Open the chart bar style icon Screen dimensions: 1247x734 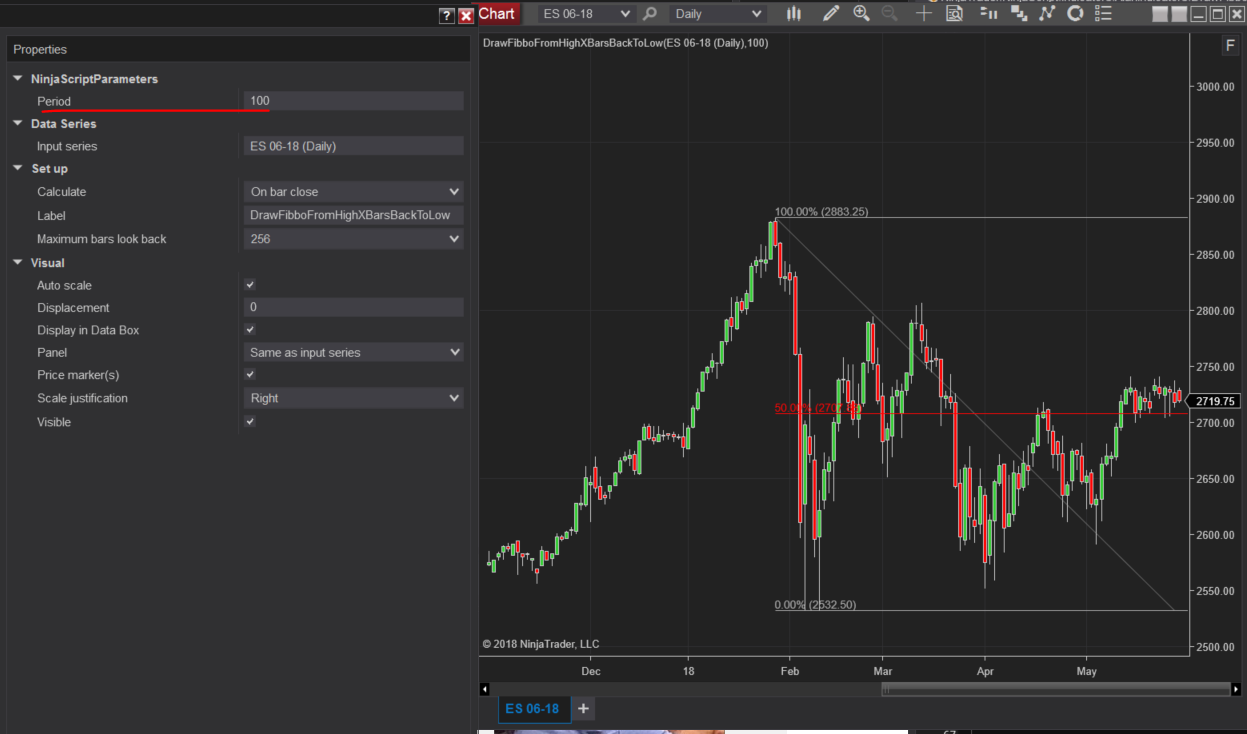[x=794, y=14]
